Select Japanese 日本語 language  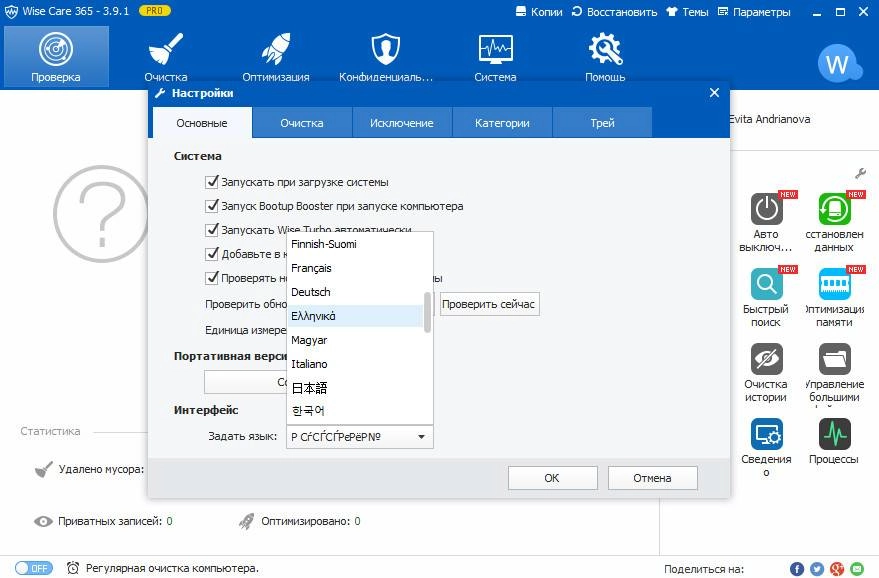point(355,388)
